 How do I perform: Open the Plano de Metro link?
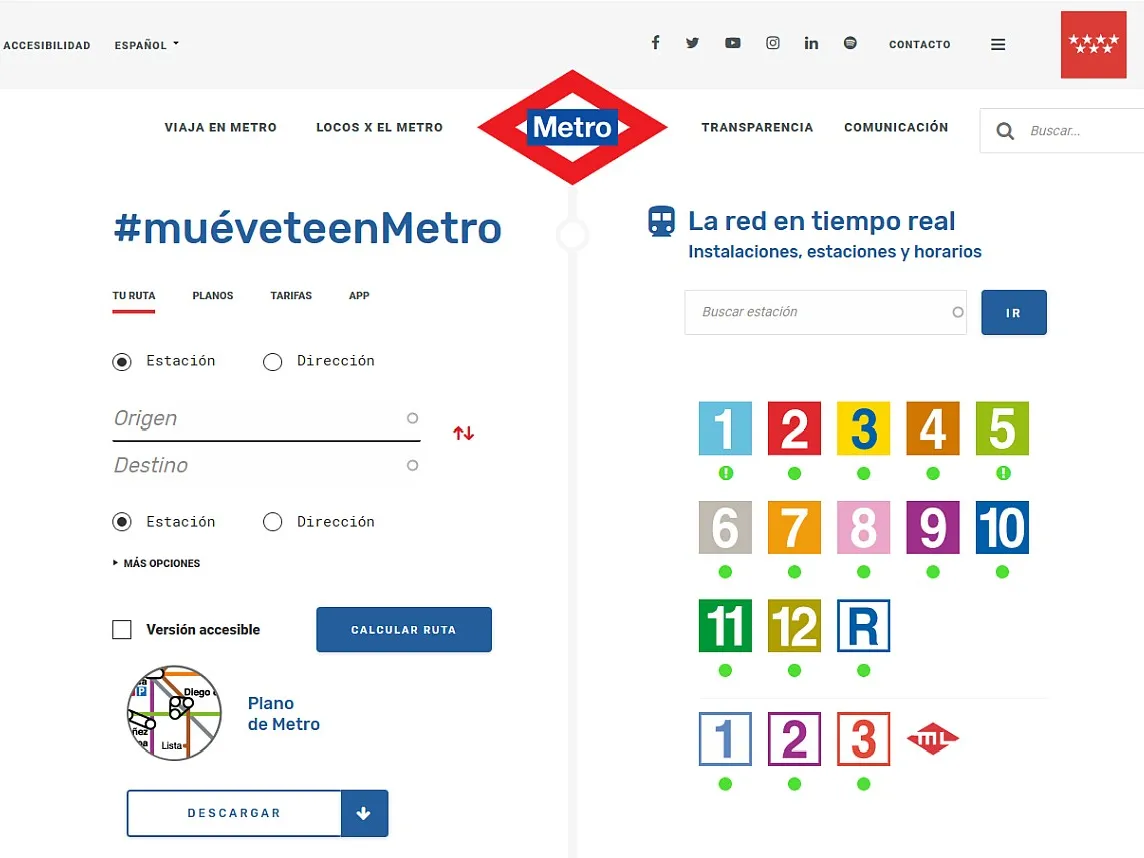click(284, 714)
